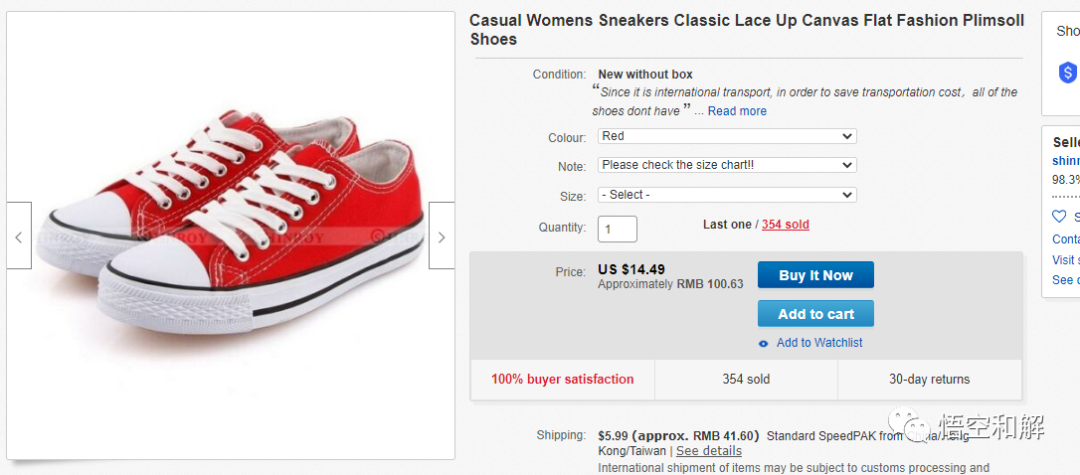Click the Quantity input field
This screenshot has height=475, width=1080.
tap(617, 229)
